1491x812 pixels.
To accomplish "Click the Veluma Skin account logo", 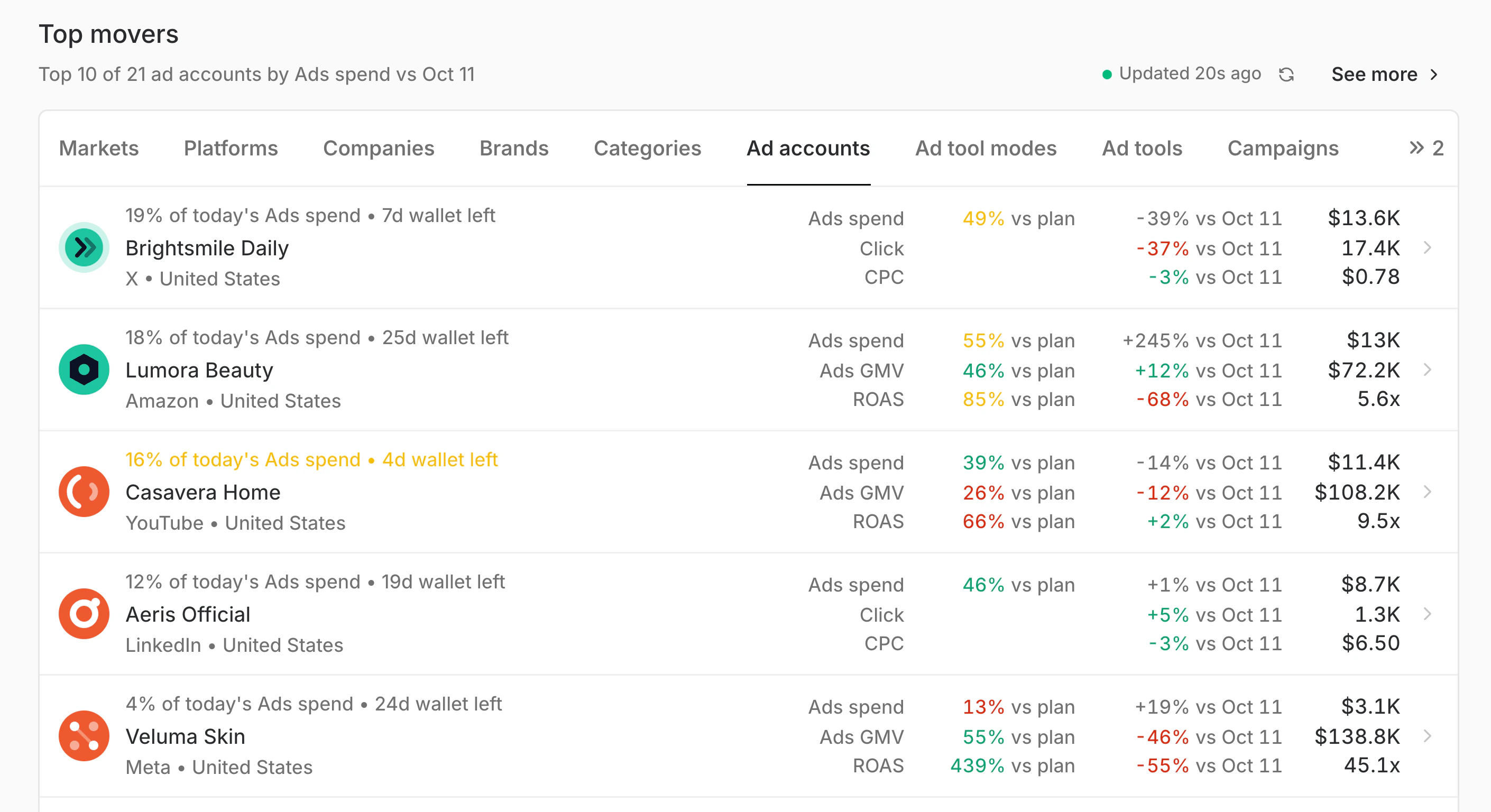I will point(84,736).
